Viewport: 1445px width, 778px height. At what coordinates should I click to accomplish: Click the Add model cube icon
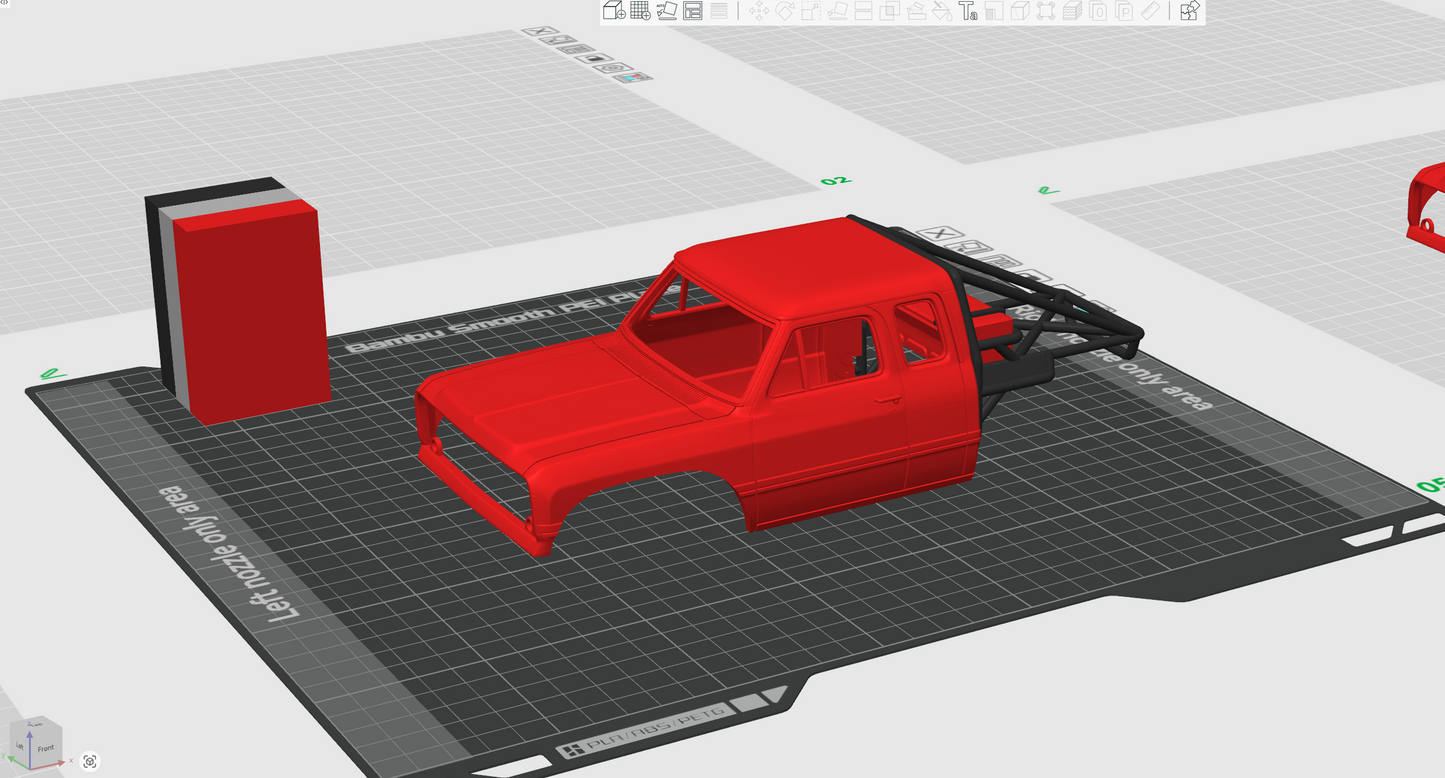coord(614,11)
